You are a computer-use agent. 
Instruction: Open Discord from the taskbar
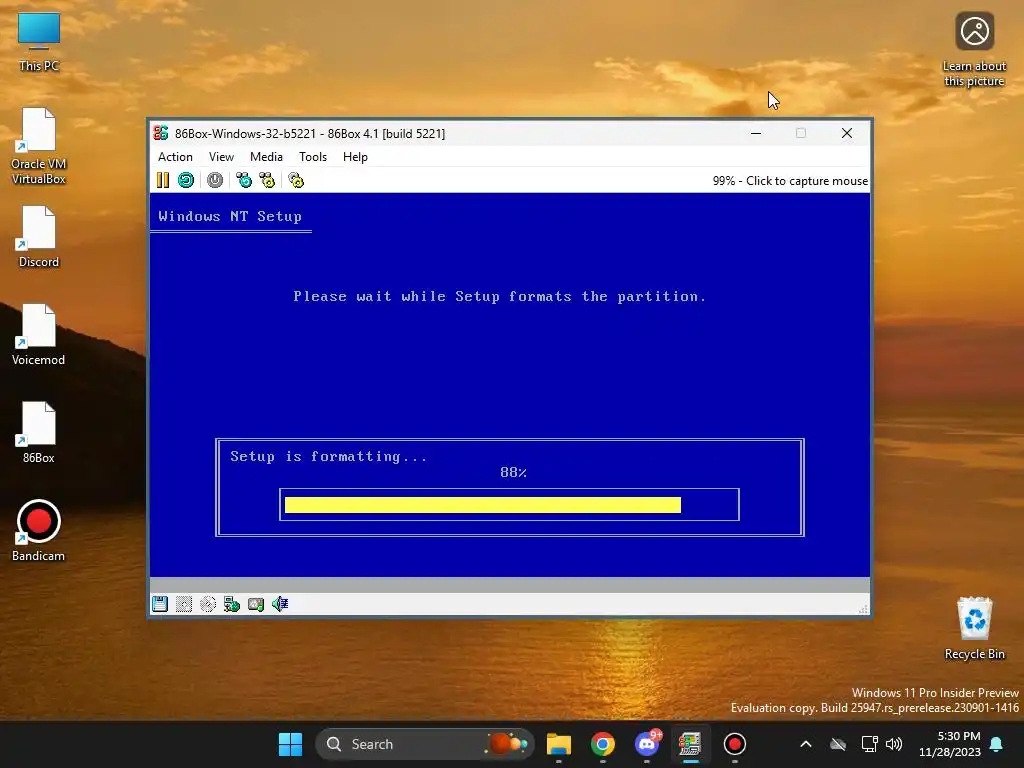[647, 744]
